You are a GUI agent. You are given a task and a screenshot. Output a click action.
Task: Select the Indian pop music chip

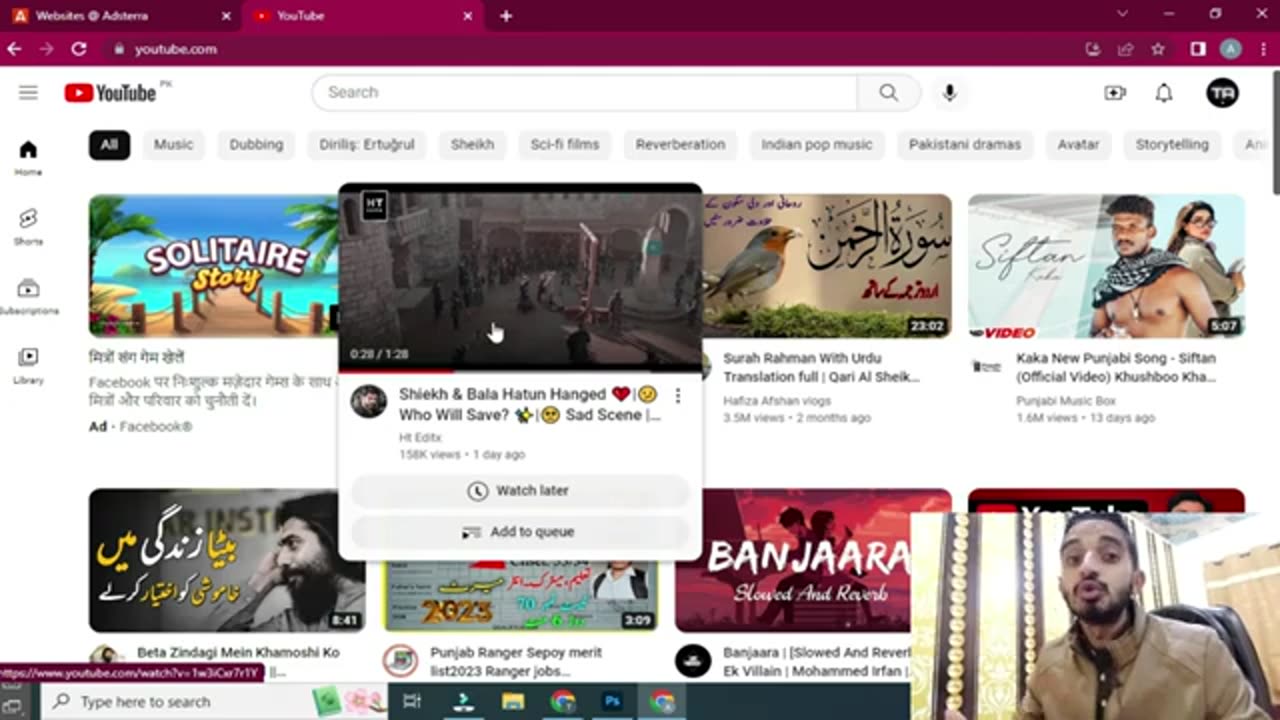click(817, 145)
